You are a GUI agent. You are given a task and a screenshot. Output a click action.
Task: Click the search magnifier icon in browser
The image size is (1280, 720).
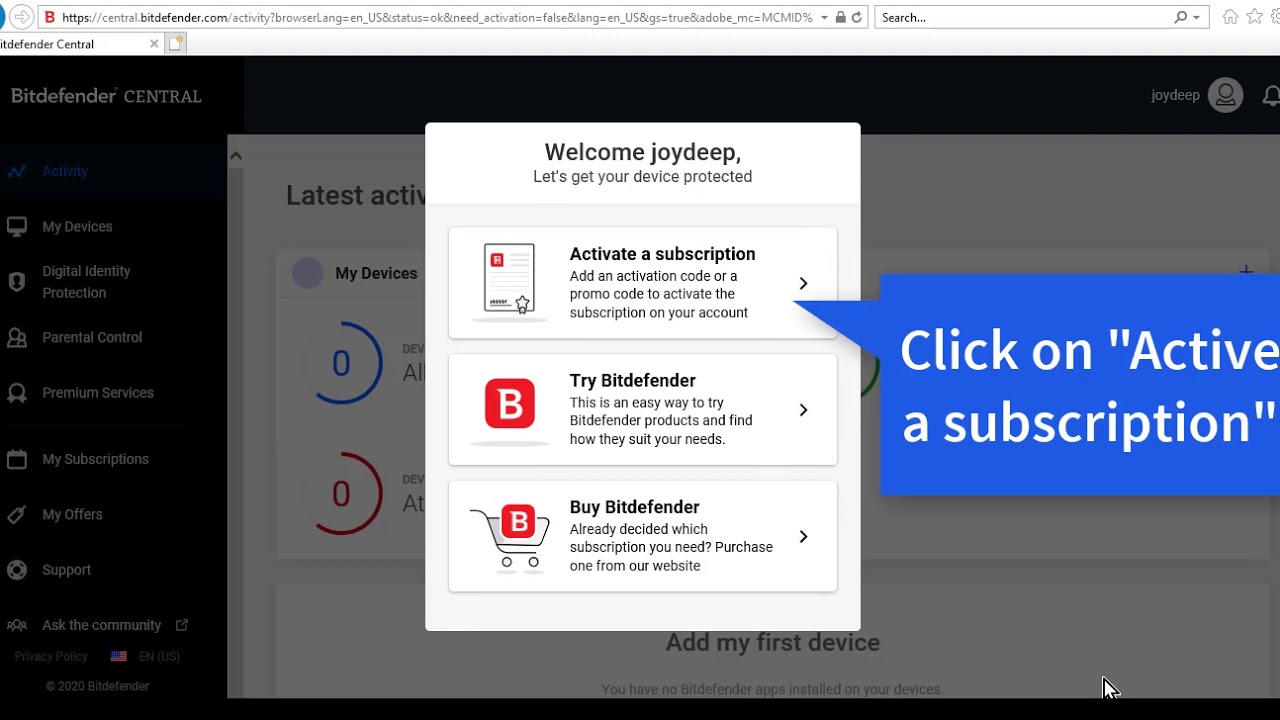(x=1181, y=17)
